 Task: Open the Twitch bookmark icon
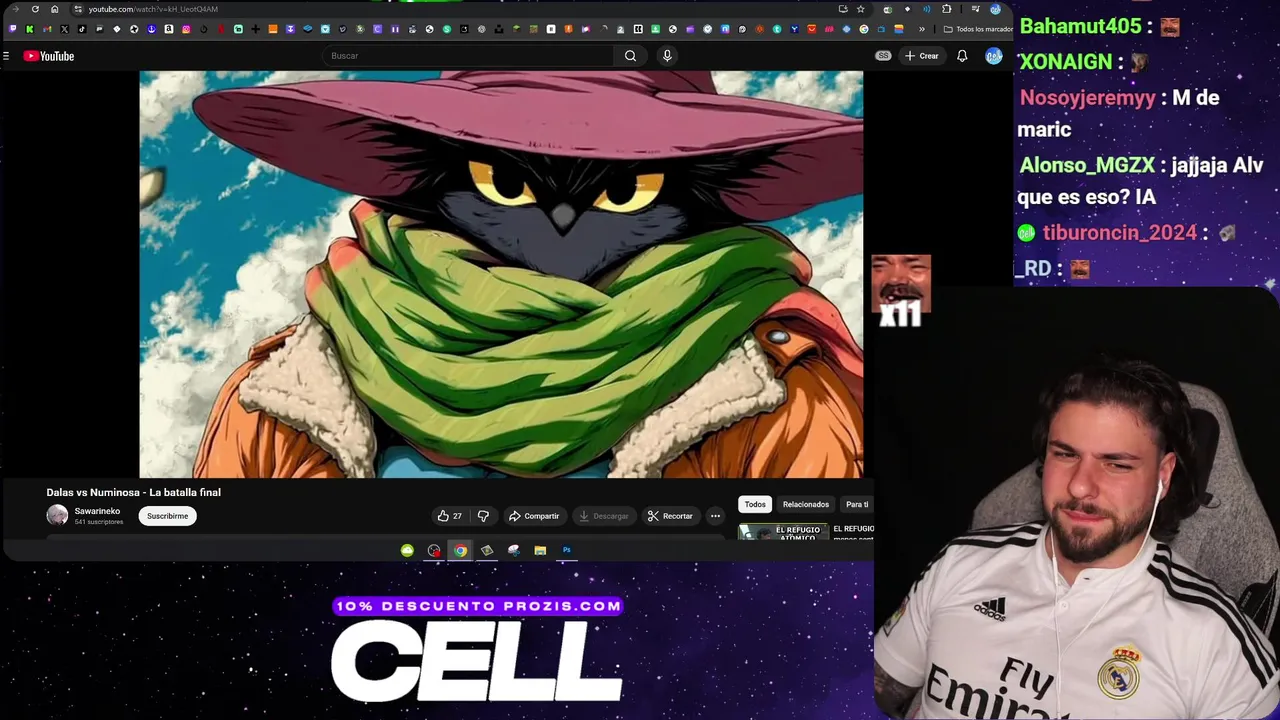pos(13,29)
